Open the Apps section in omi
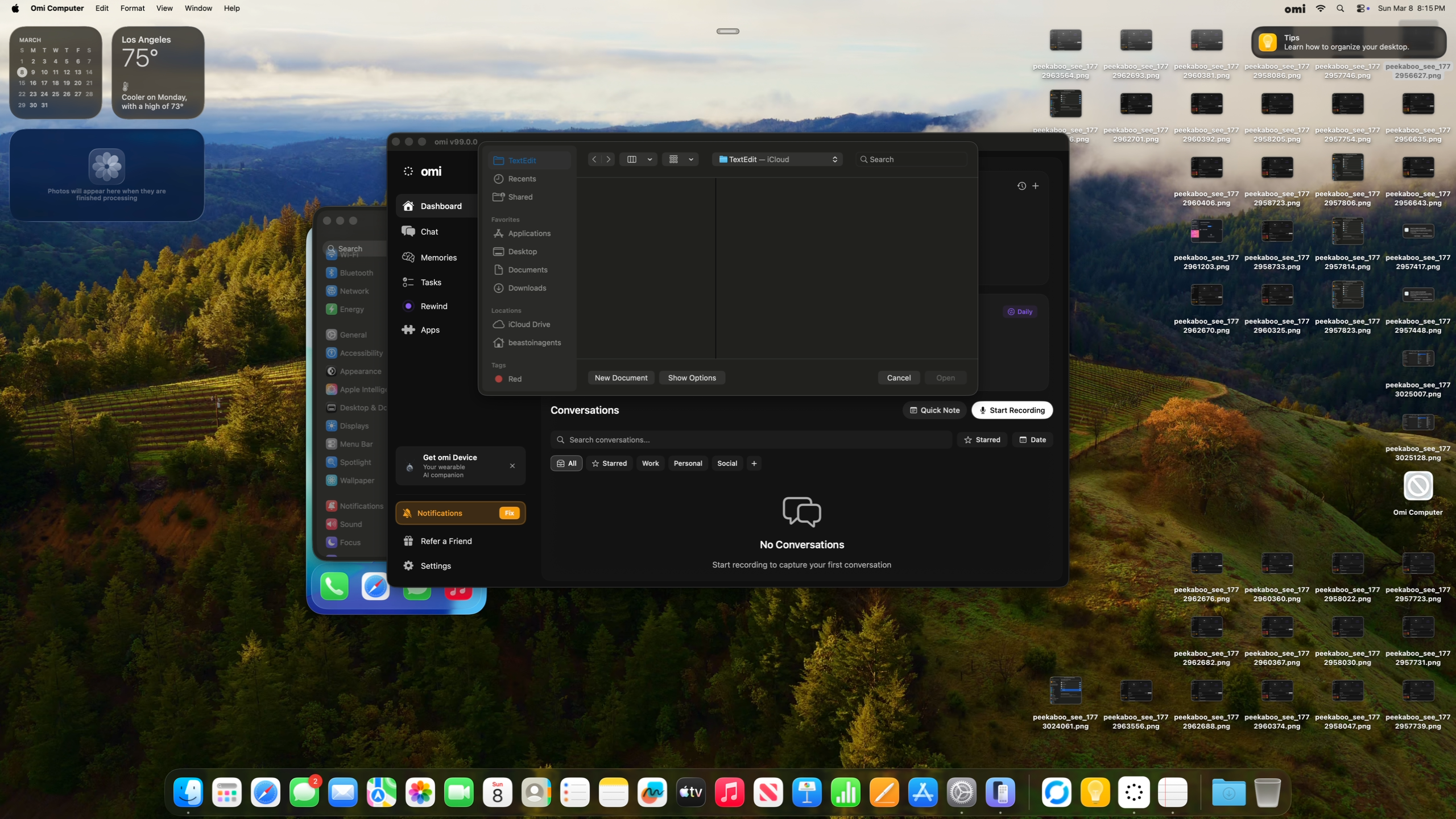Screen dimensions: 1456x819 [x=429, y=330]
